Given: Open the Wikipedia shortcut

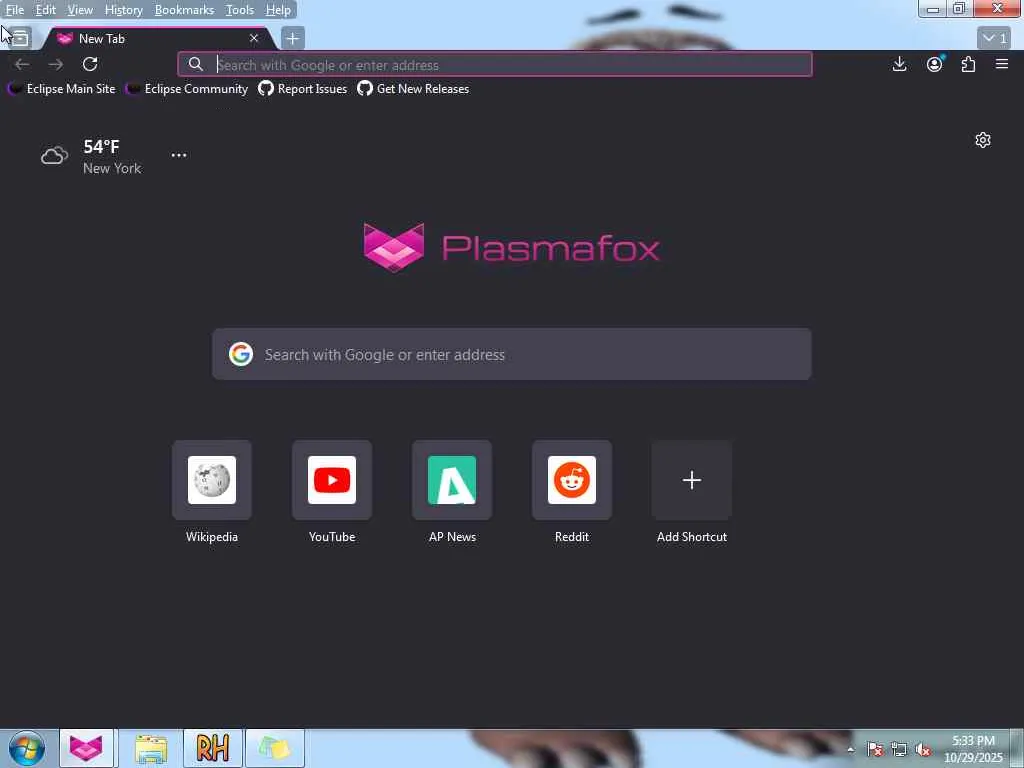Looking at the screenshot, I should point(212,492).
